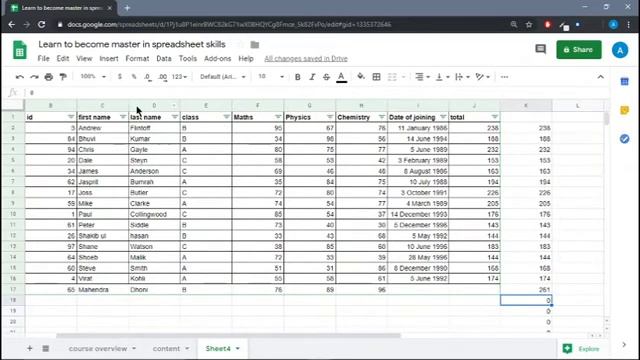The height and width of the screenshot is (360, 640).
Task: Open the fill color picker
Action: (361, 76)
